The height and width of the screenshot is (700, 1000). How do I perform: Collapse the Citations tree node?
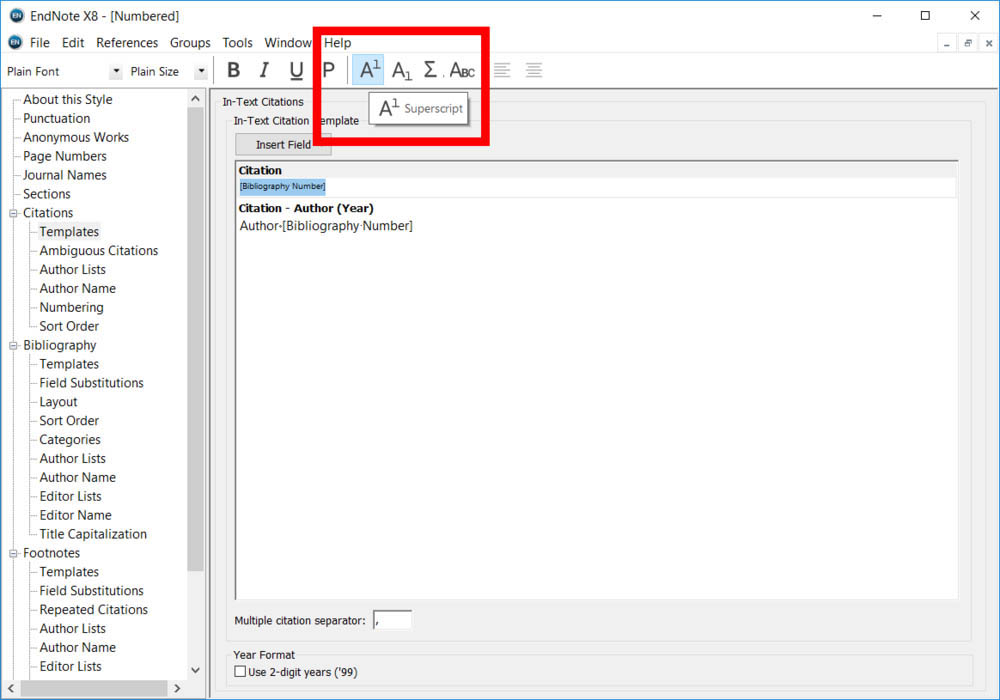[x=14, y=213]
